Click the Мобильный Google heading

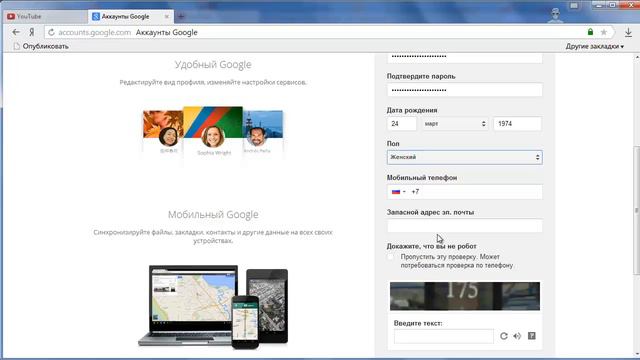tap(213, 214)
